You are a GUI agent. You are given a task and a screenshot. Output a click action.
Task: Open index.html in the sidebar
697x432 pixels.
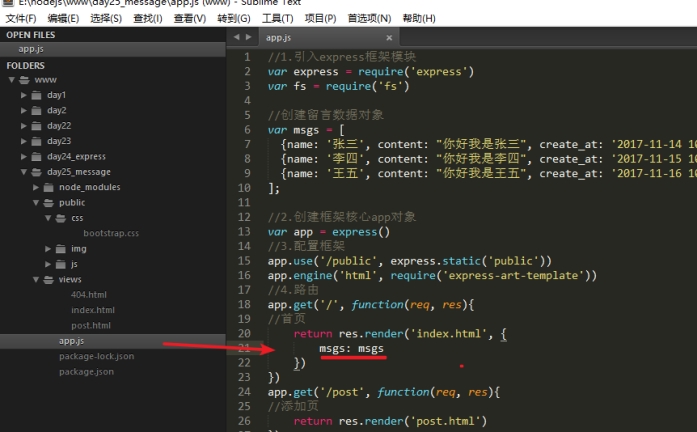tap(92, 310)
